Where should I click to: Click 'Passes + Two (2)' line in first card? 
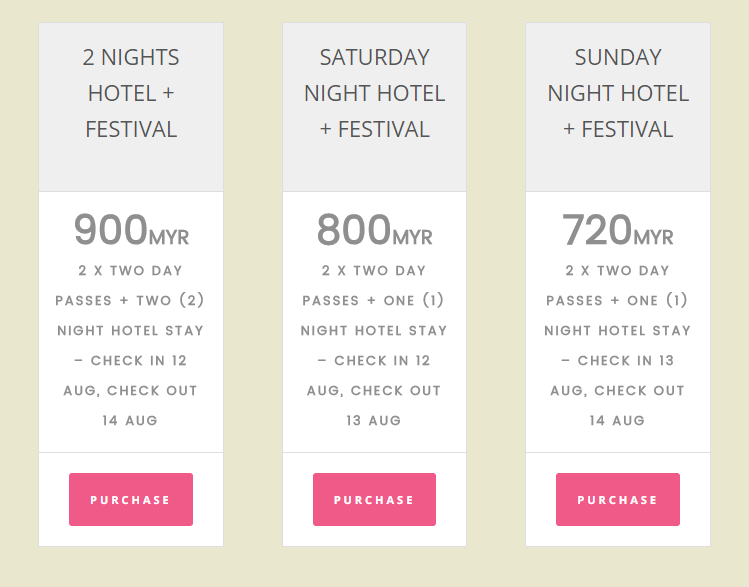click(130, 301)
